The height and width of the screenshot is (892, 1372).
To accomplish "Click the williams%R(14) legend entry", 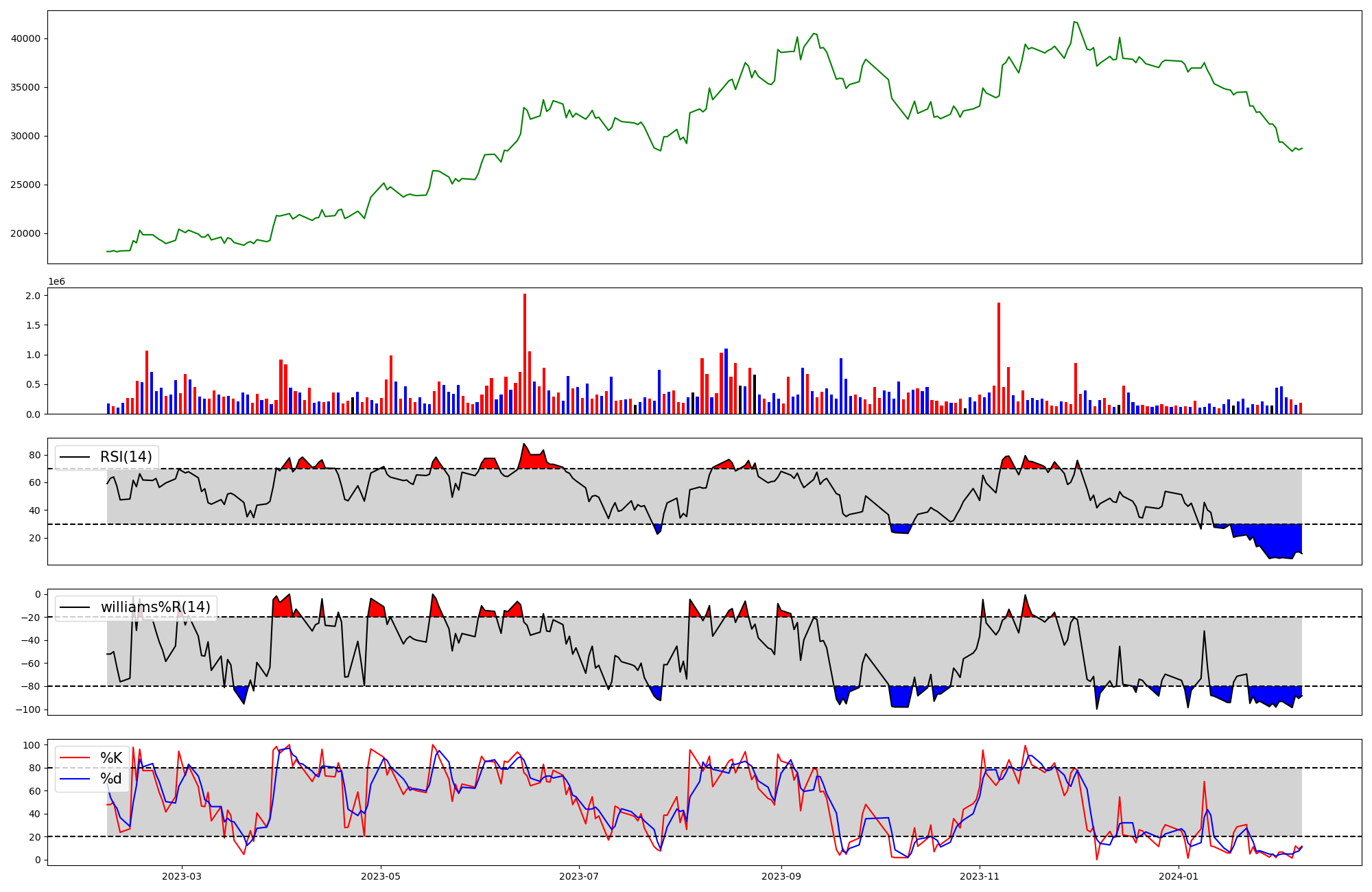I will coord(155,607).
